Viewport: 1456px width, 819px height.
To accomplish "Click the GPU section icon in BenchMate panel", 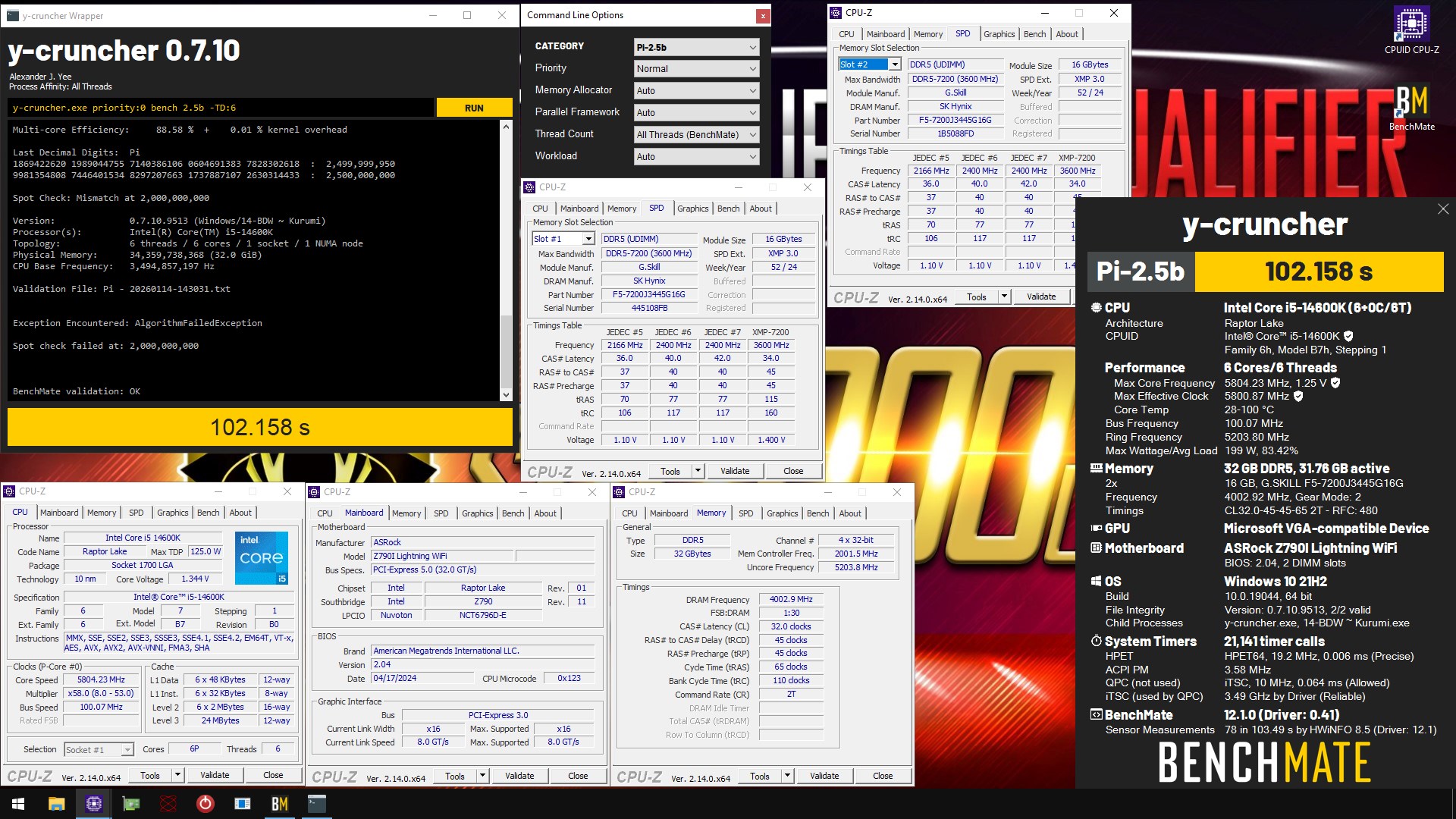I will (1096, 528).
